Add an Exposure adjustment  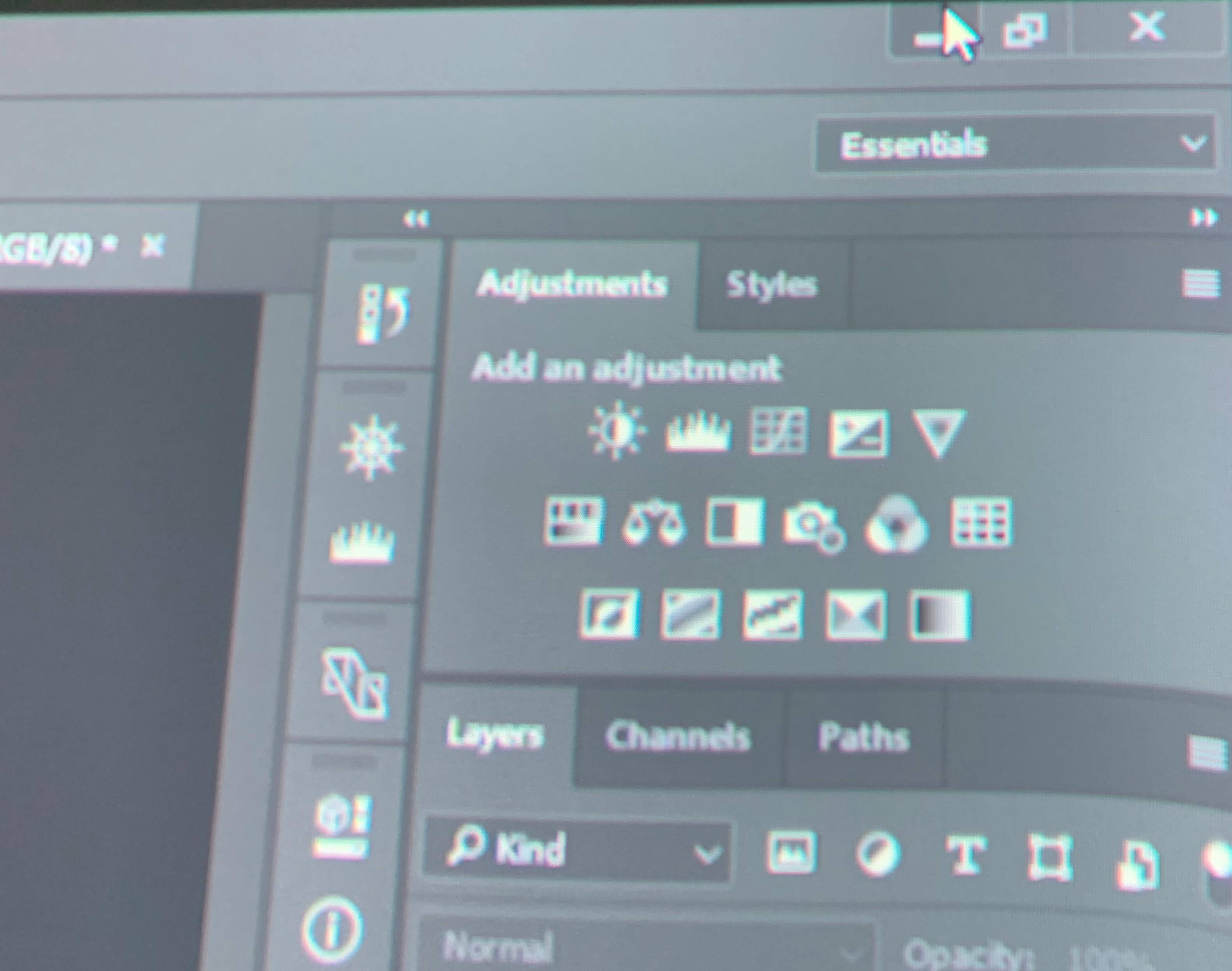[858, 433]
